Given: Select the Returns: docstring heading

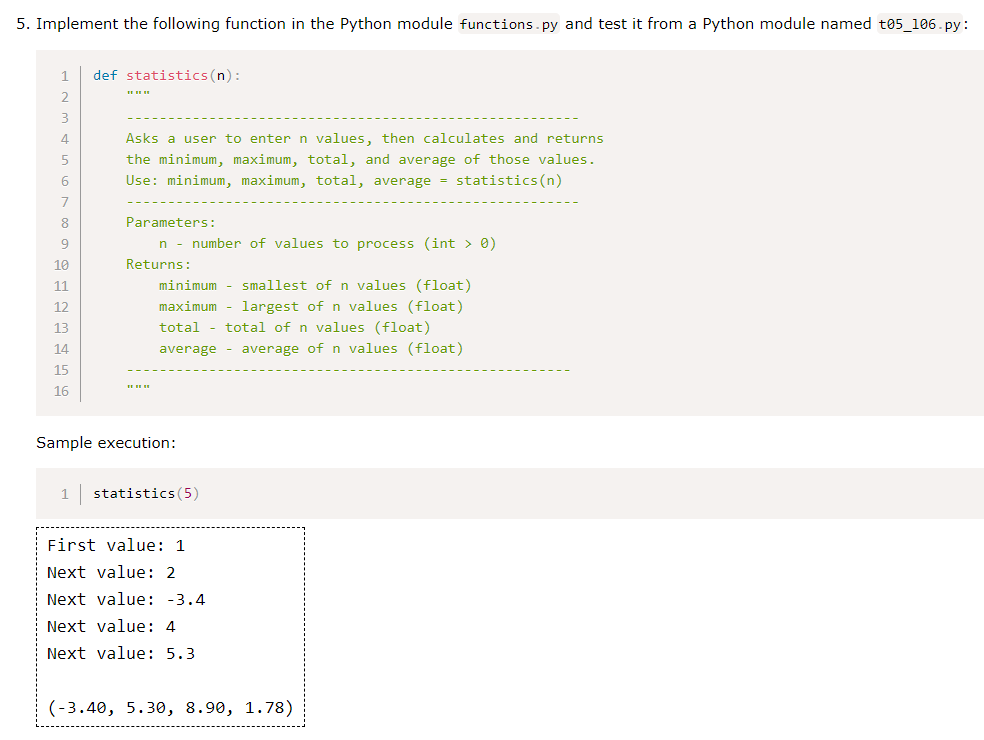Looking at the screenshot, I should 156,264.
